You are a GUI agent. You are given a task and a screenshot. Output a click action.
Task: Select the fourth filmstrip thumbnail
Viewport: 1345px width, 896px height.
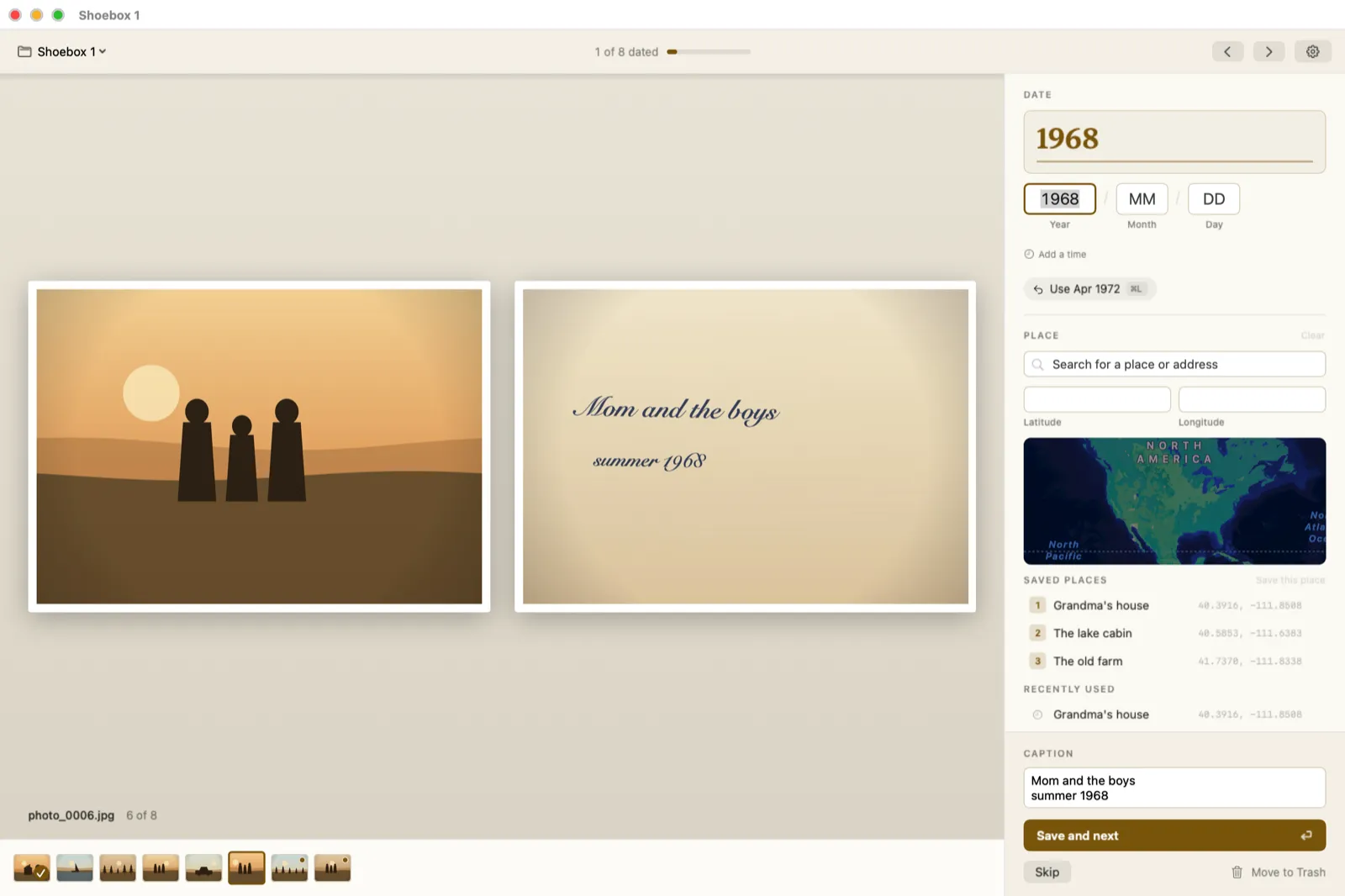[161, 867]
